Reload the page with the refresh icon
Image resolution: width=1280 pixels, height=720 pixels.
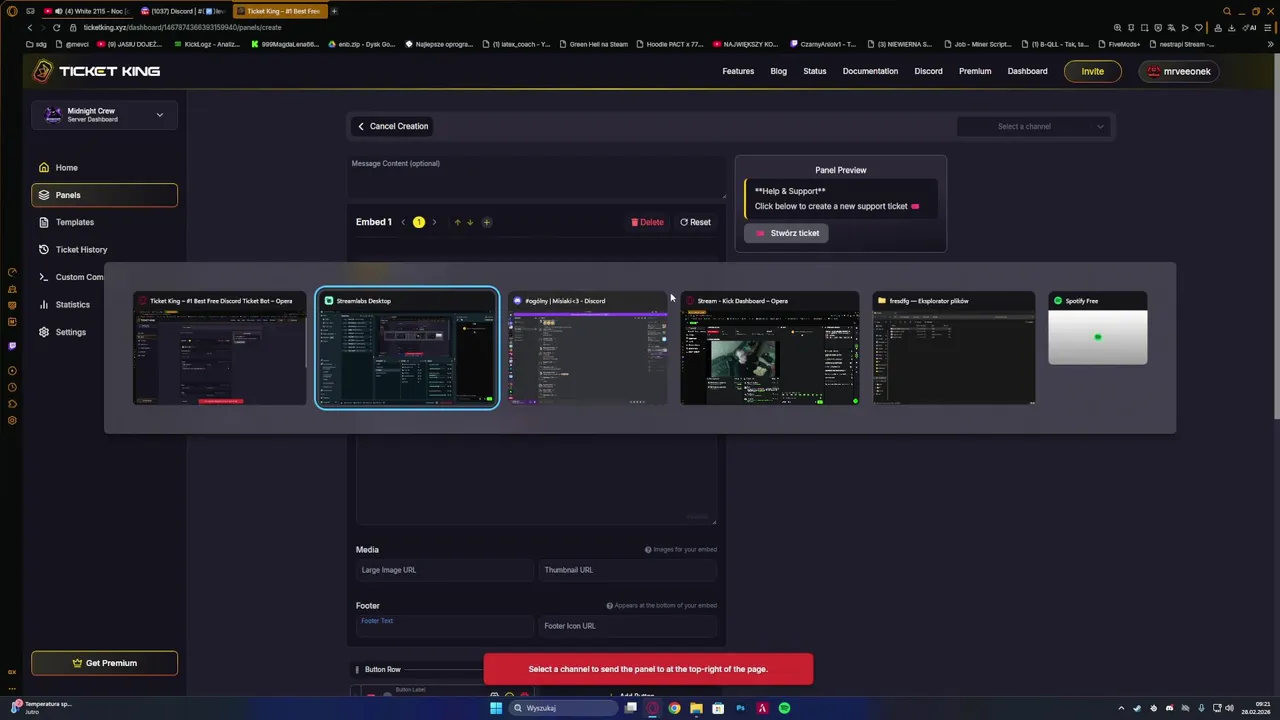click(56, 27)
